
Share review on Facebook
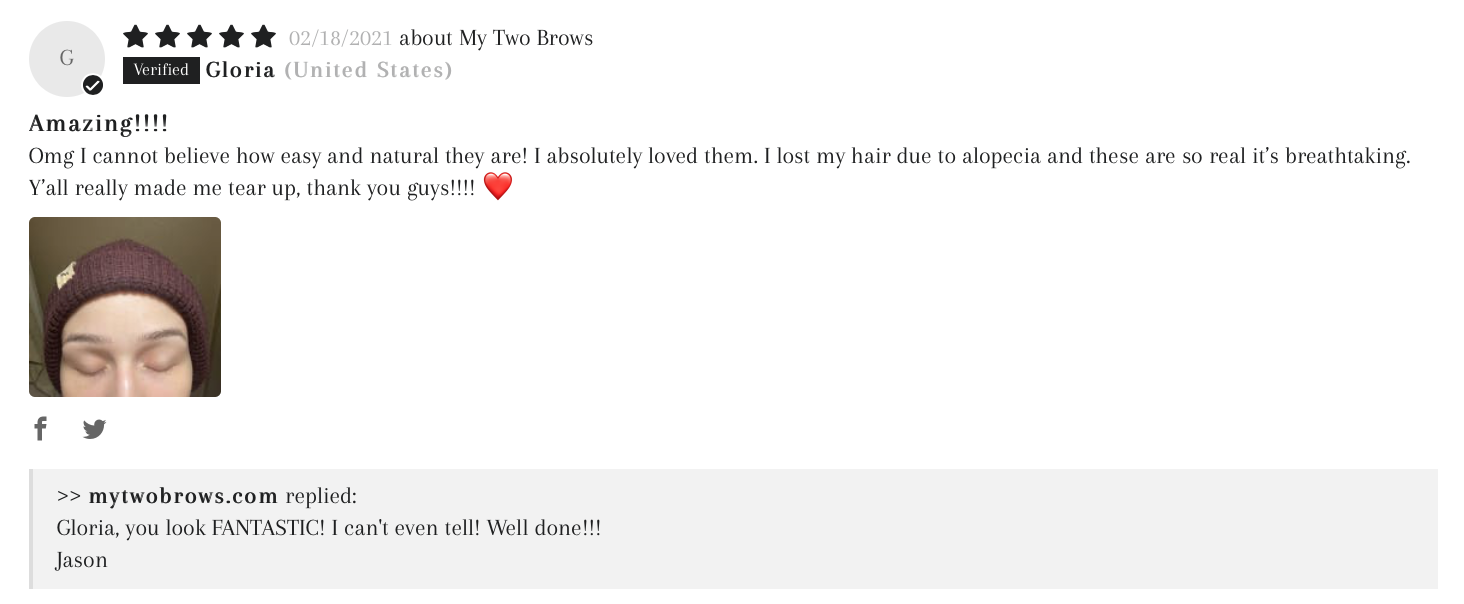[40, 429]
